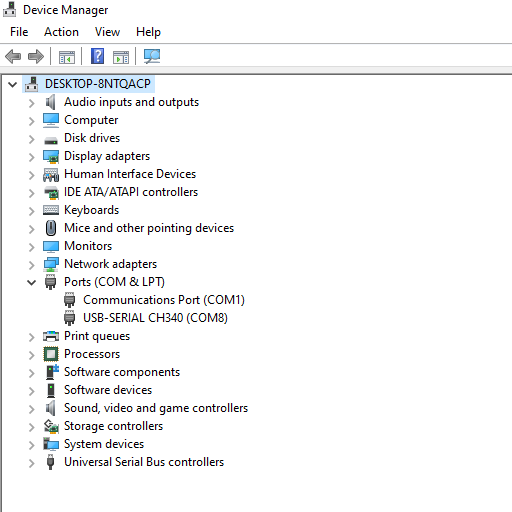Collapse the DESKTOP-8NTQACP root node
Viewport: 512px width, 512px height.
click(13, 84)
